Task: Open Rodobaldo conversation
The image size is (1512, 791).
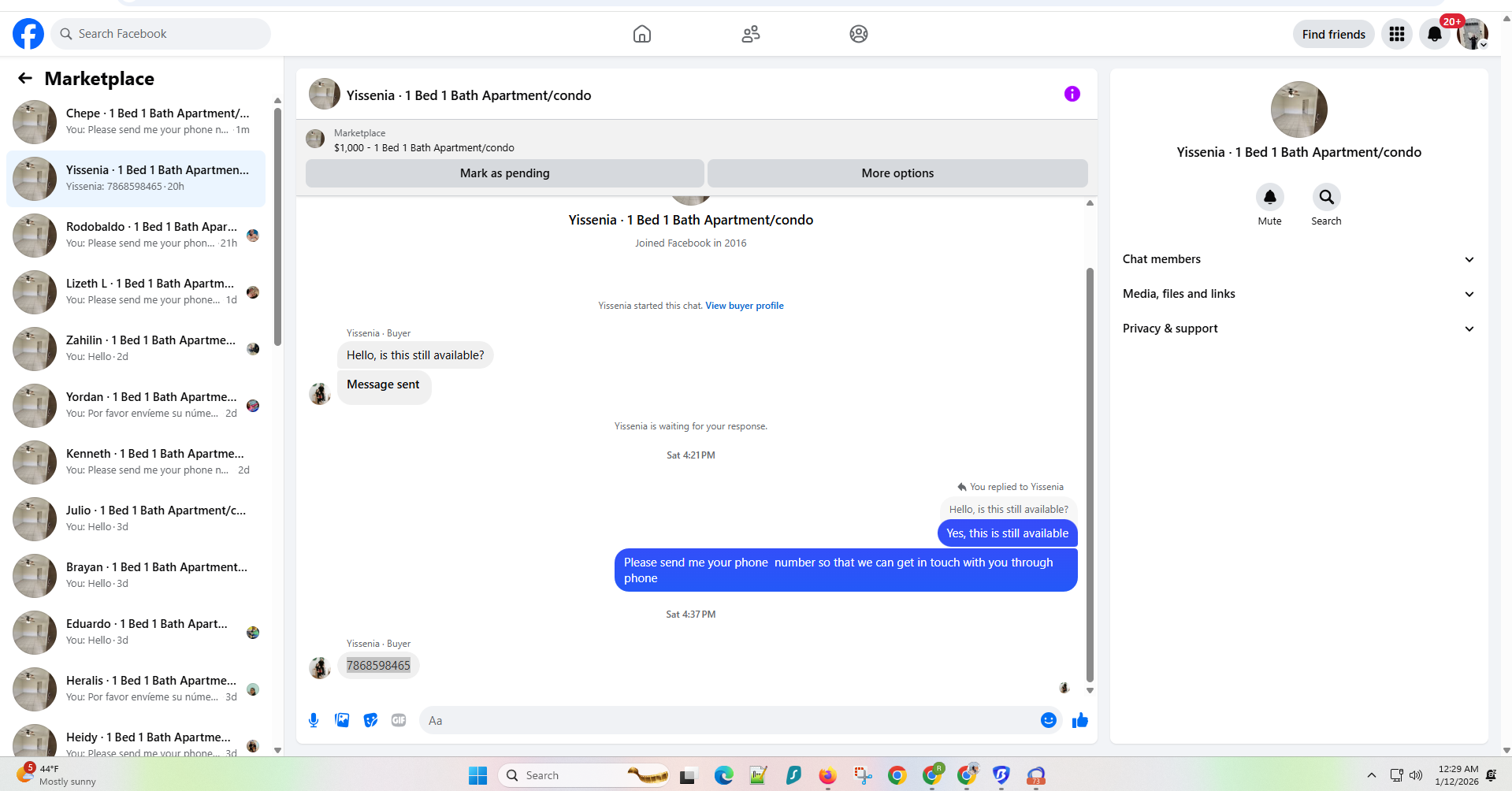Action: (136, 236)
